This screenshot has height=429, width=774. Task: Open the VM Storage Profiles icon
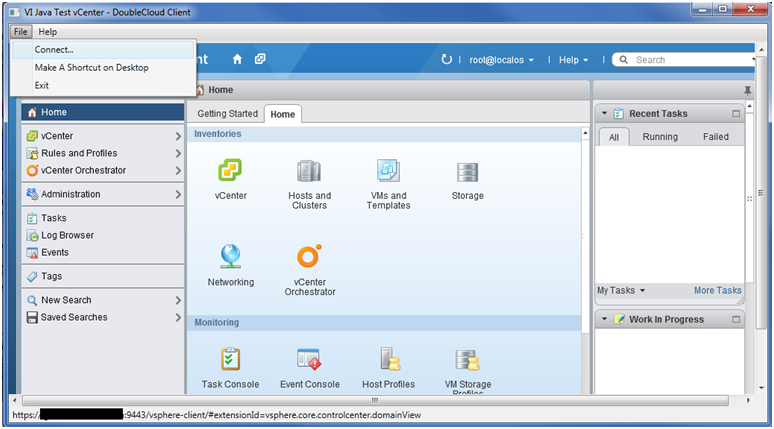(467, 360)
